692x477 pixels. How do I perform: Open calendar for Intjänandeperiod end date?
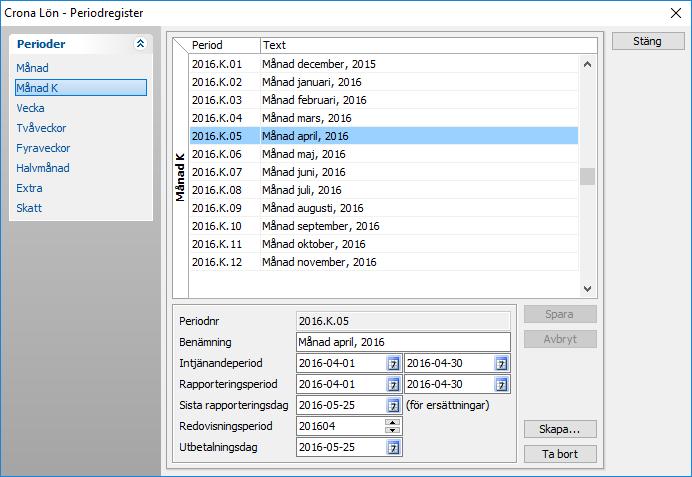pyautogui.click(x=501, y=364)
